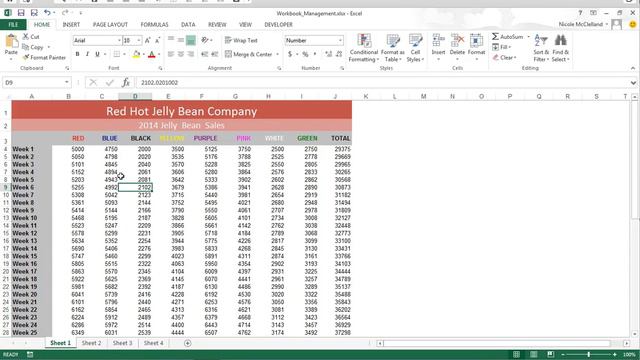
Task: Click the Paste clipboard icon
Action: (x=11, y=41)
